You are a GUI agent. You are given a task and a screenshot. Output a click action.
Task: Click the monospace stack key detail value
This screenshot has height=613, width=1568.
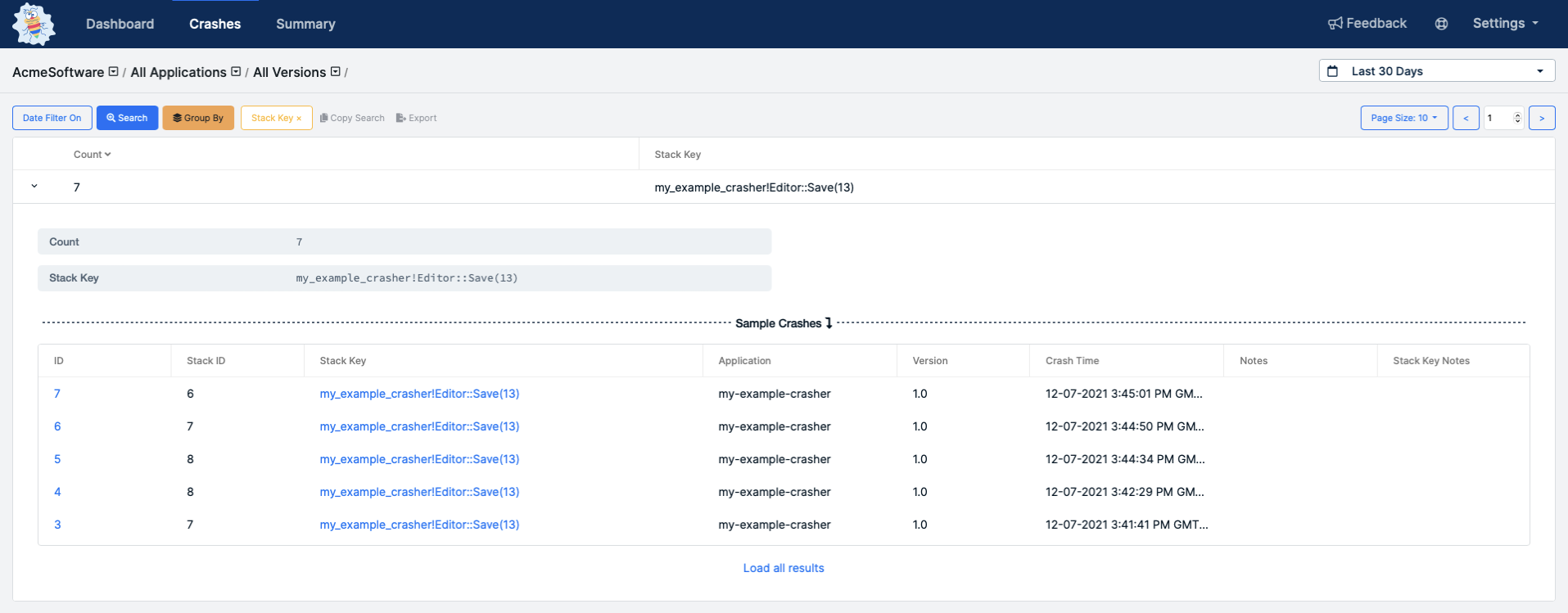[407, 277]
